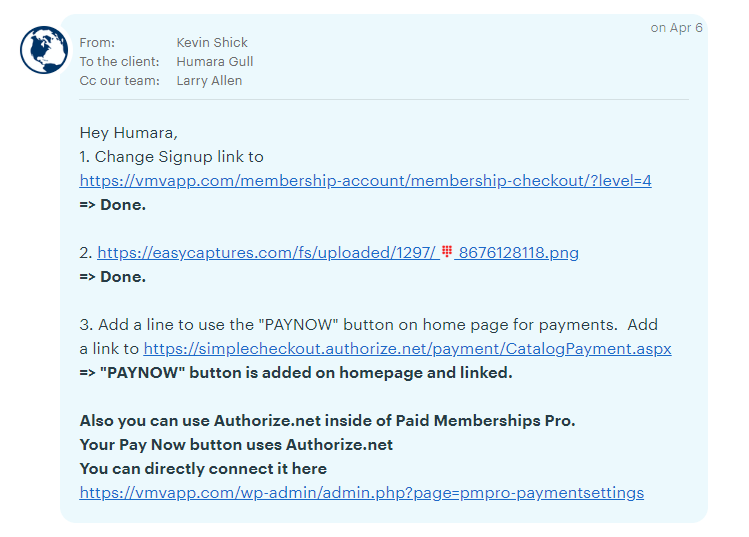The image size is (749, 537).
Task: Select Cc recipient Larry Allen
Action: [209, 81]
